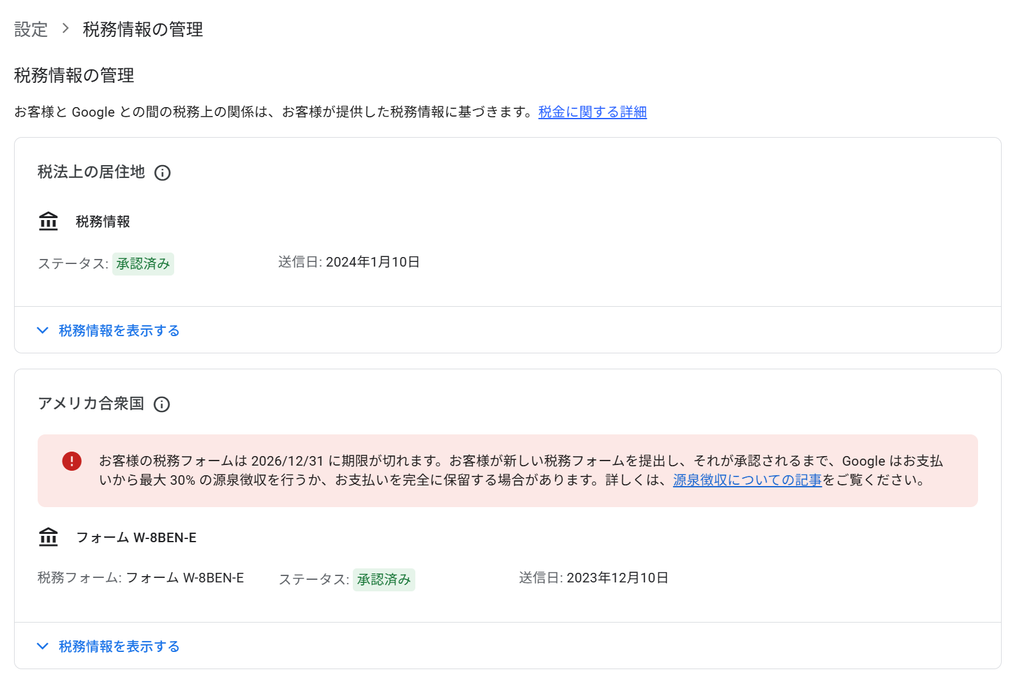
Task: Select the date text 2023年12月10日
Action: coord(617,577)
